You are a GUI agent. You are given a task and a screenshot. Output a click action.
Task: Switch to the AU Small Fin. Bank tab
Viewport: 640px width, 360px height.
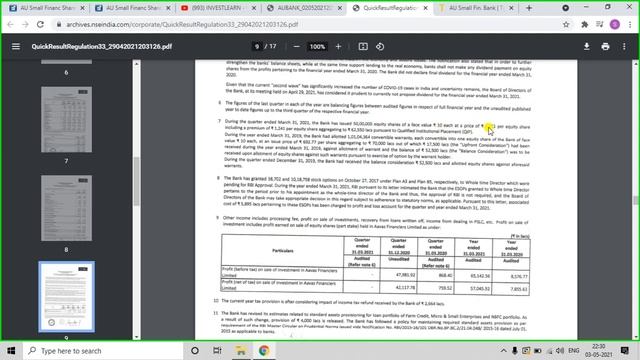tap(475, 8)
